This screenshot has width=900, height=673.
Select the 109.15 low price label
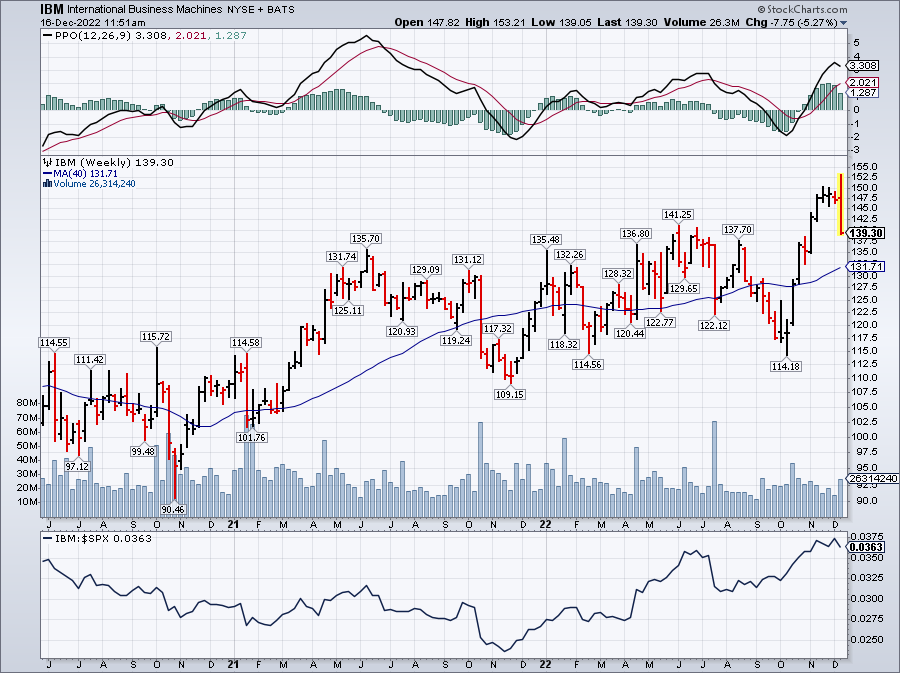tap(510, 393)
